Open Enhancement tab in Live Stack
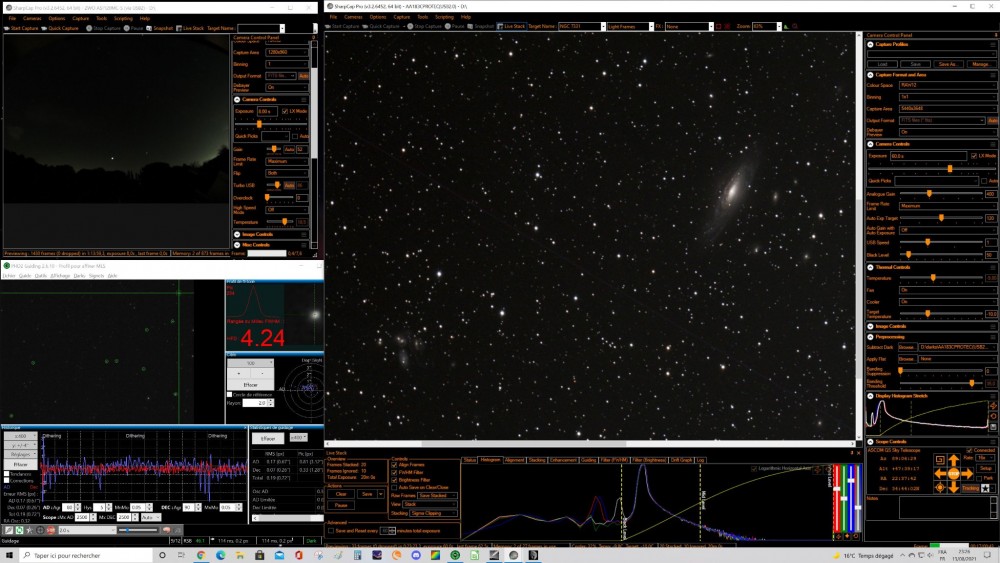This screenshot has height=563, width=1000. coord(563,460)
